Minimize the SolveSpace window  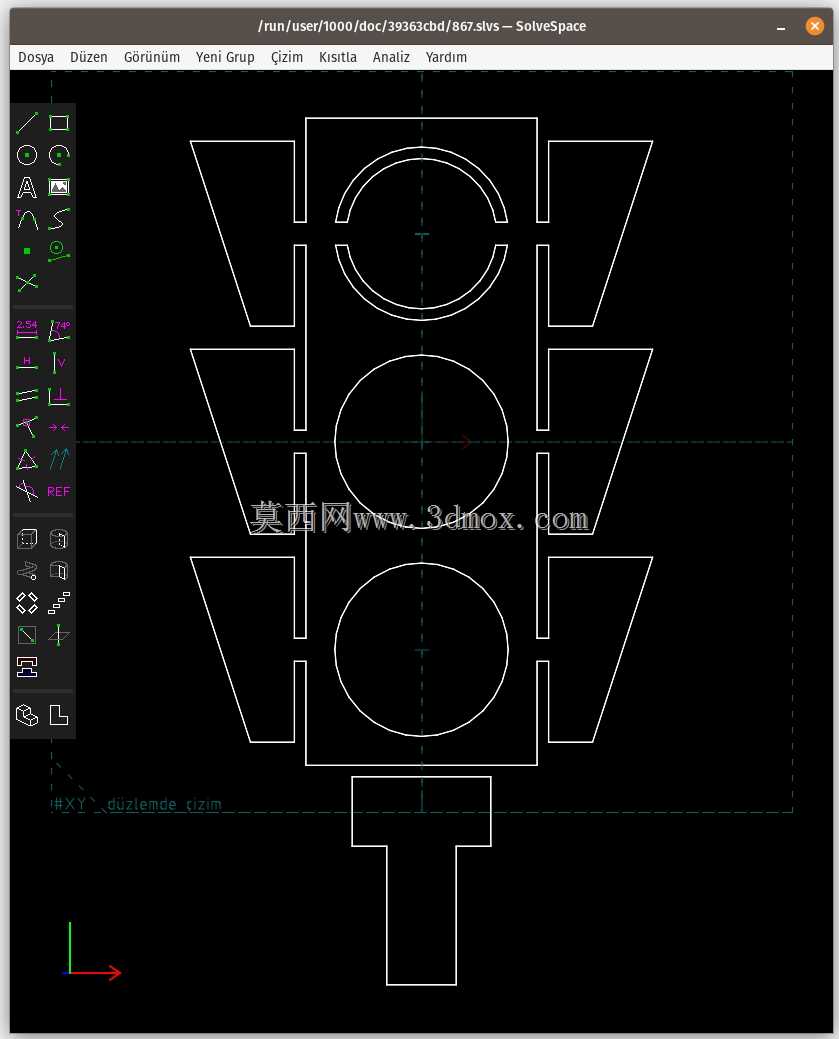[x=781, y=27]
